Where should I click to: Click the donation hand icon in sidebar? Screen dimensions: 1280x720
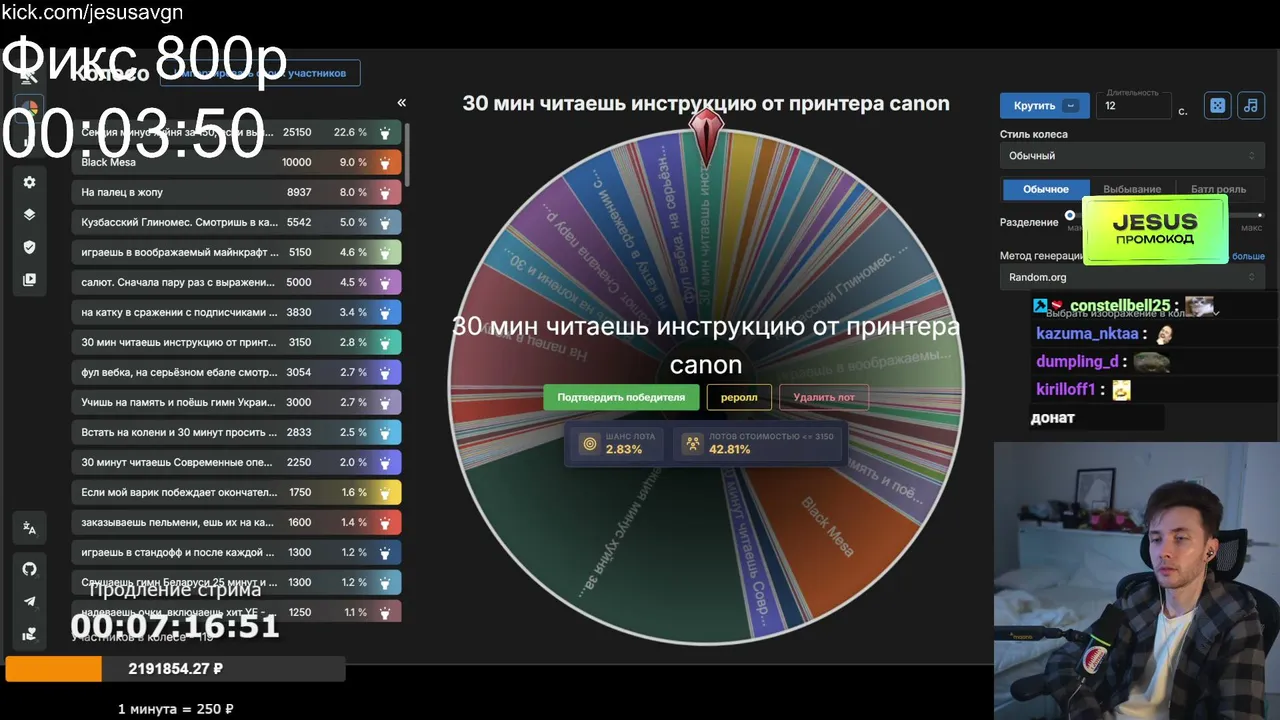click(29, 633)
